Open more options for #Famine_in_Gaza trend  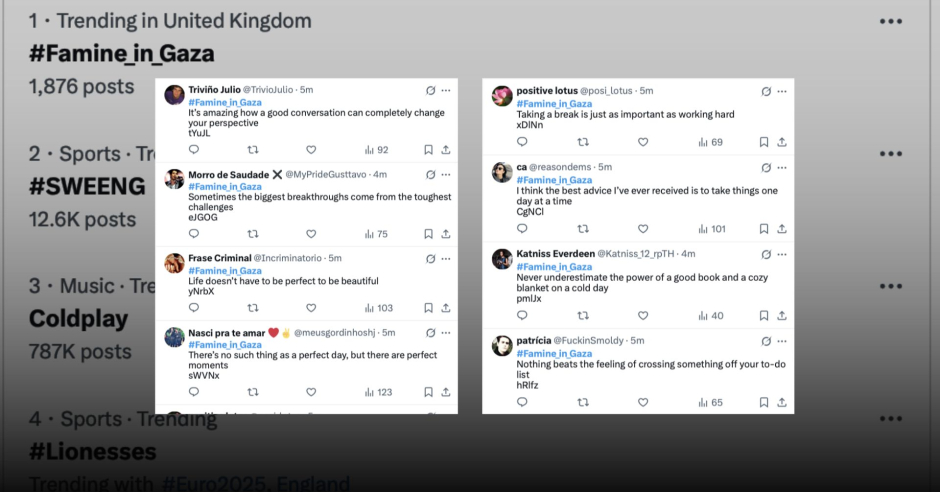(x=891, y=22)
